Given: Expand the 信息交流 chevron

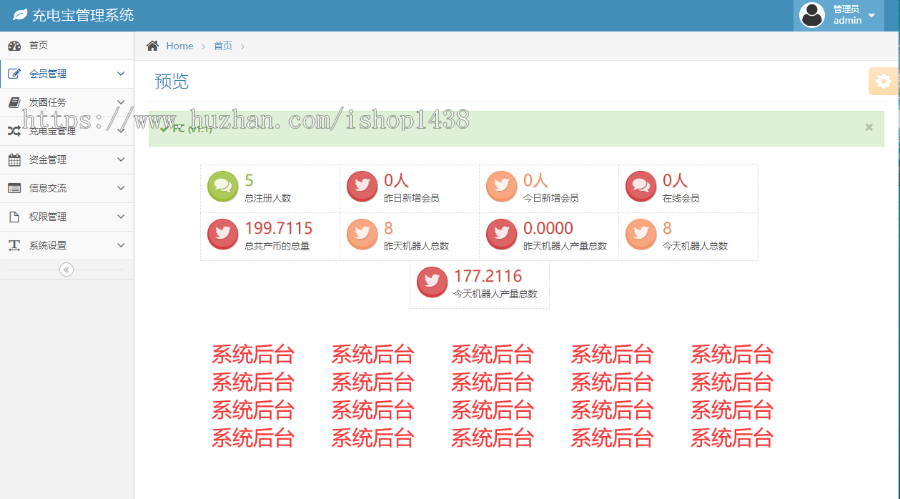Looking at the screenshot, I should click(121, 188).
